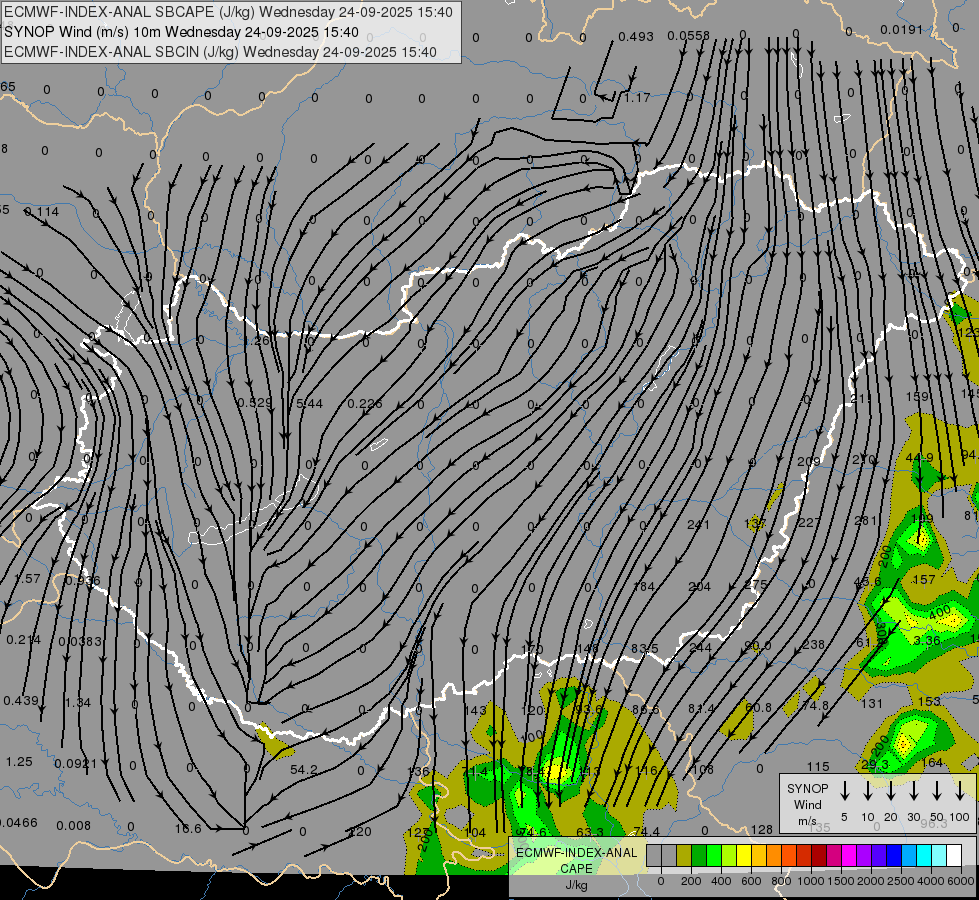Screen dimensions: 979x900
Task: Click the map value 3.36
Action: coord(927,641)
